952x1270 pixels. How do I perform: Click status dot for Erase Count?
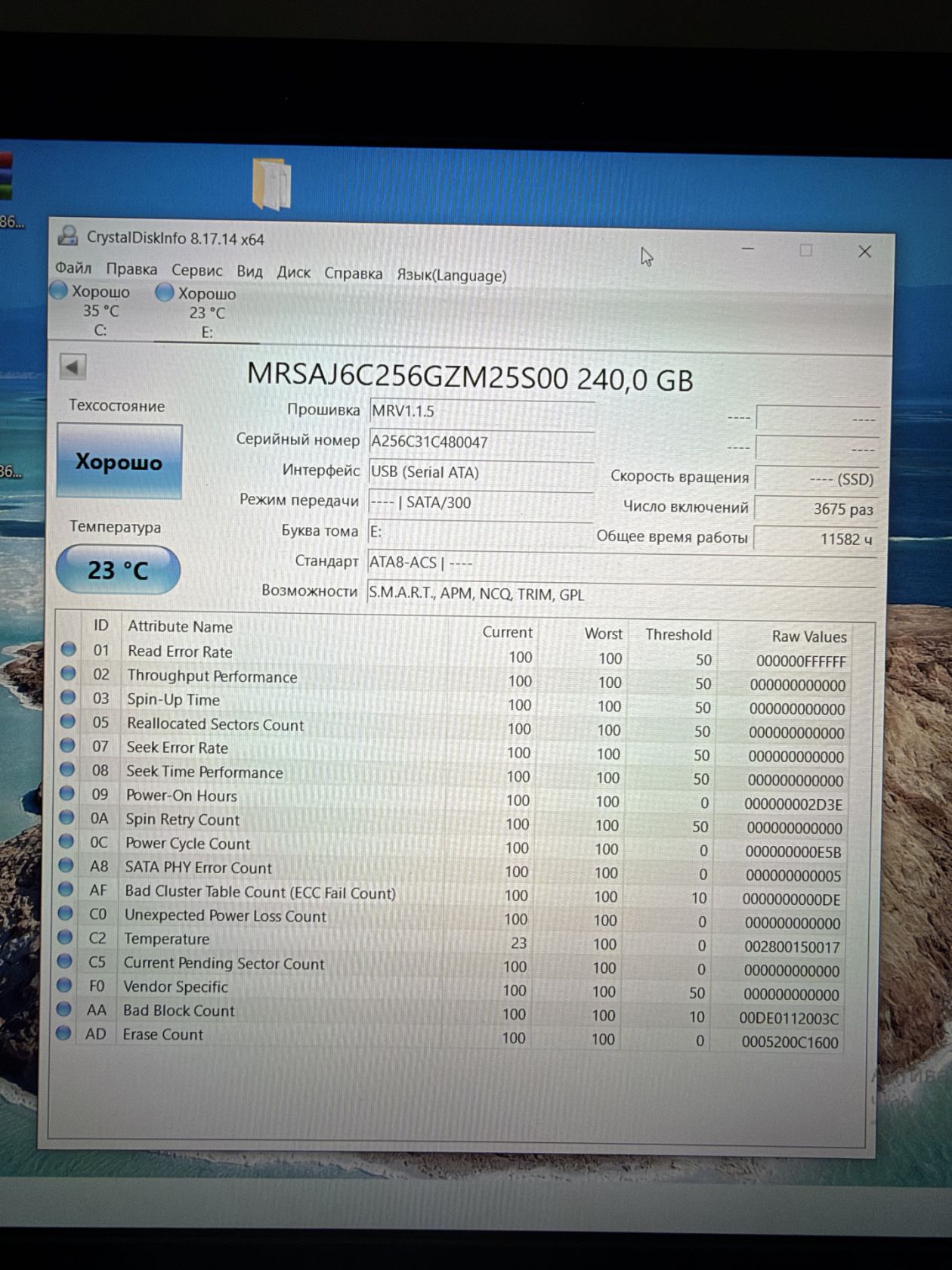[x=63, y=1033]
